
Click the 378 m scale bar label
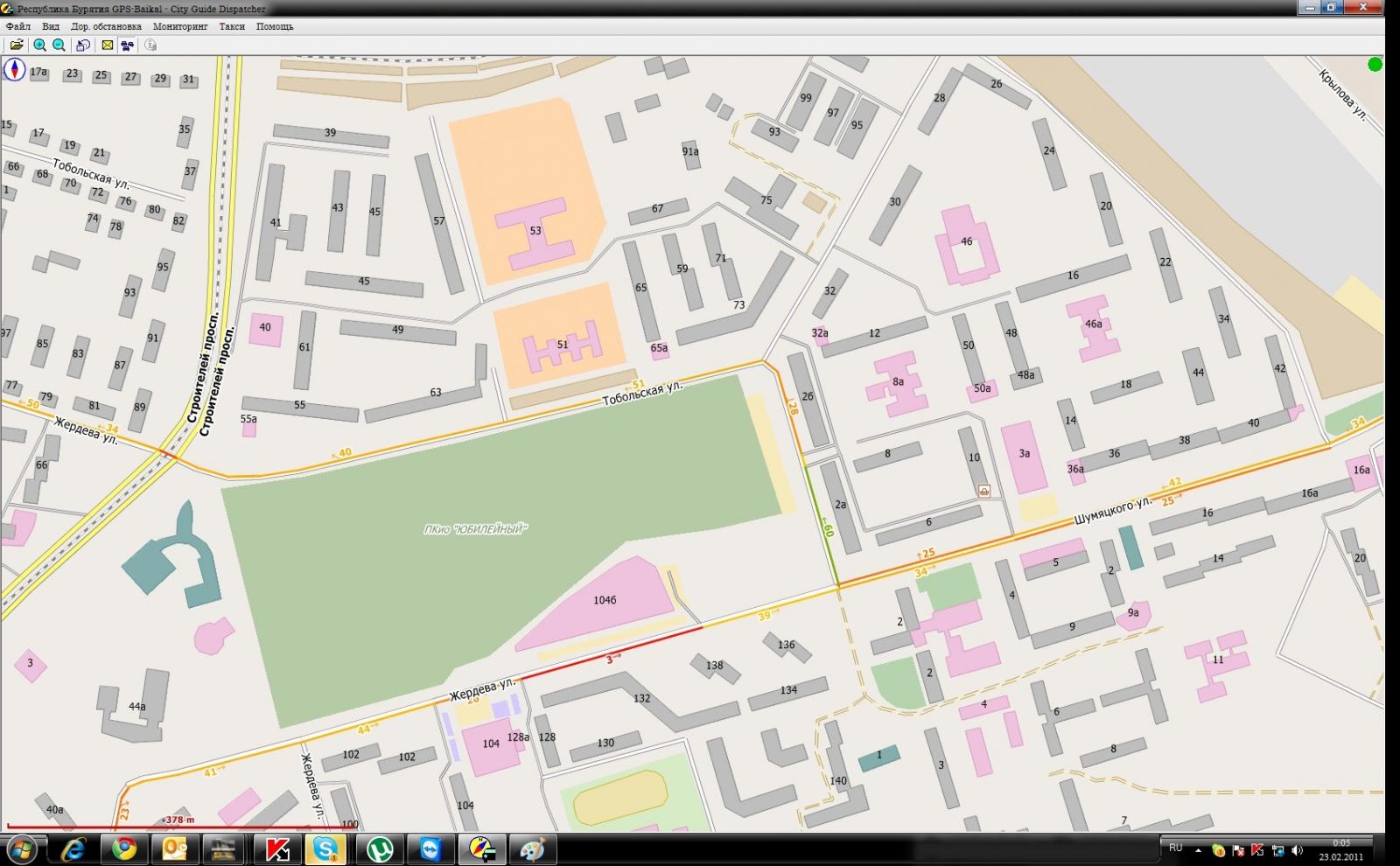pos(179,820)
